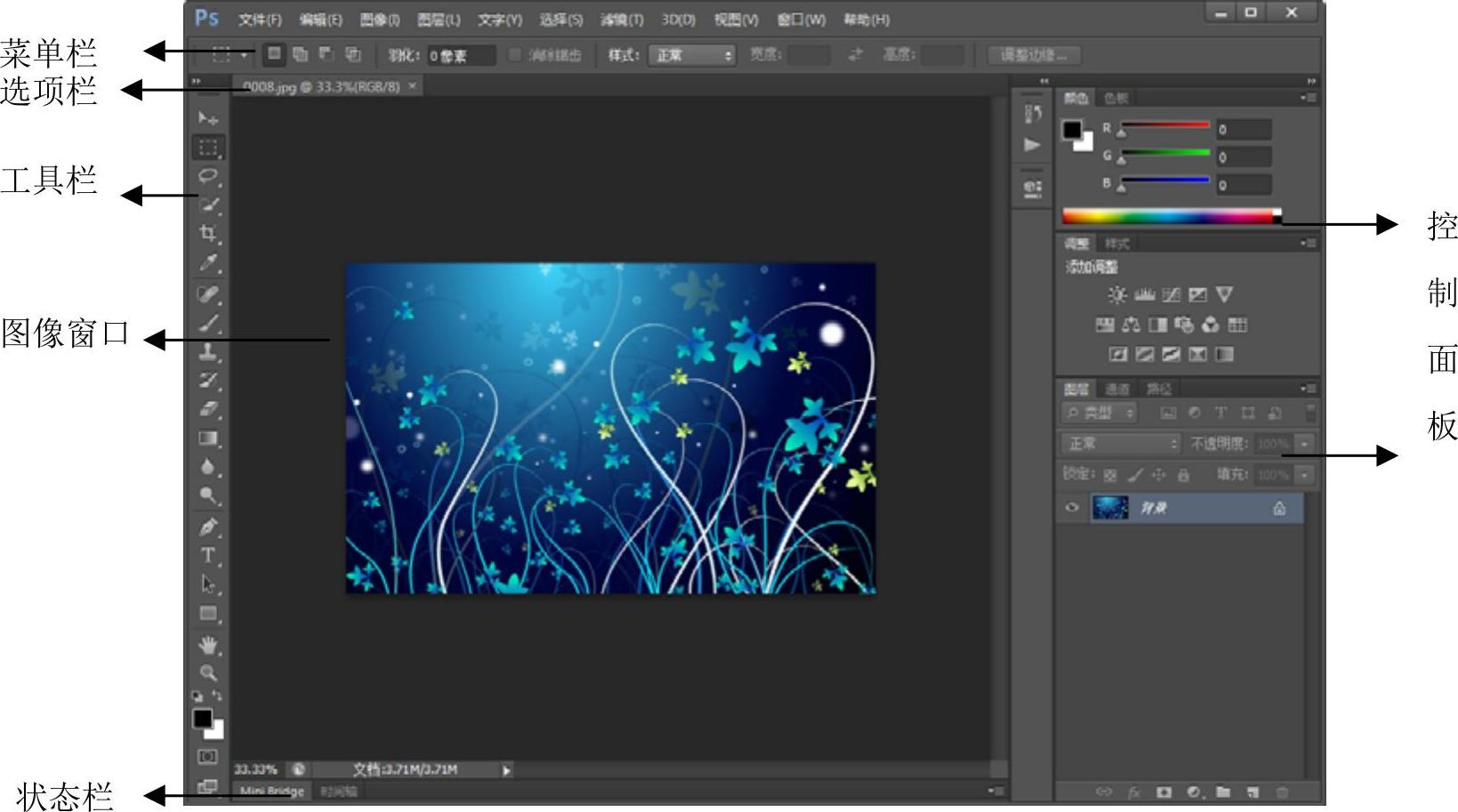Image resolution: width=1458 pixels, height=812 pixels.
Task: Open status bar info arrow menu
Action: 507,770
